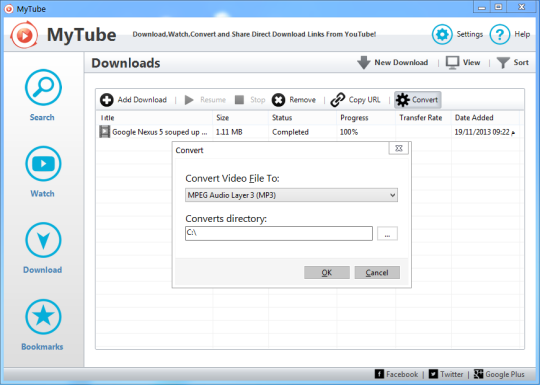
Task: Open the Download section in sidebar
Action: tap(43, 248)
